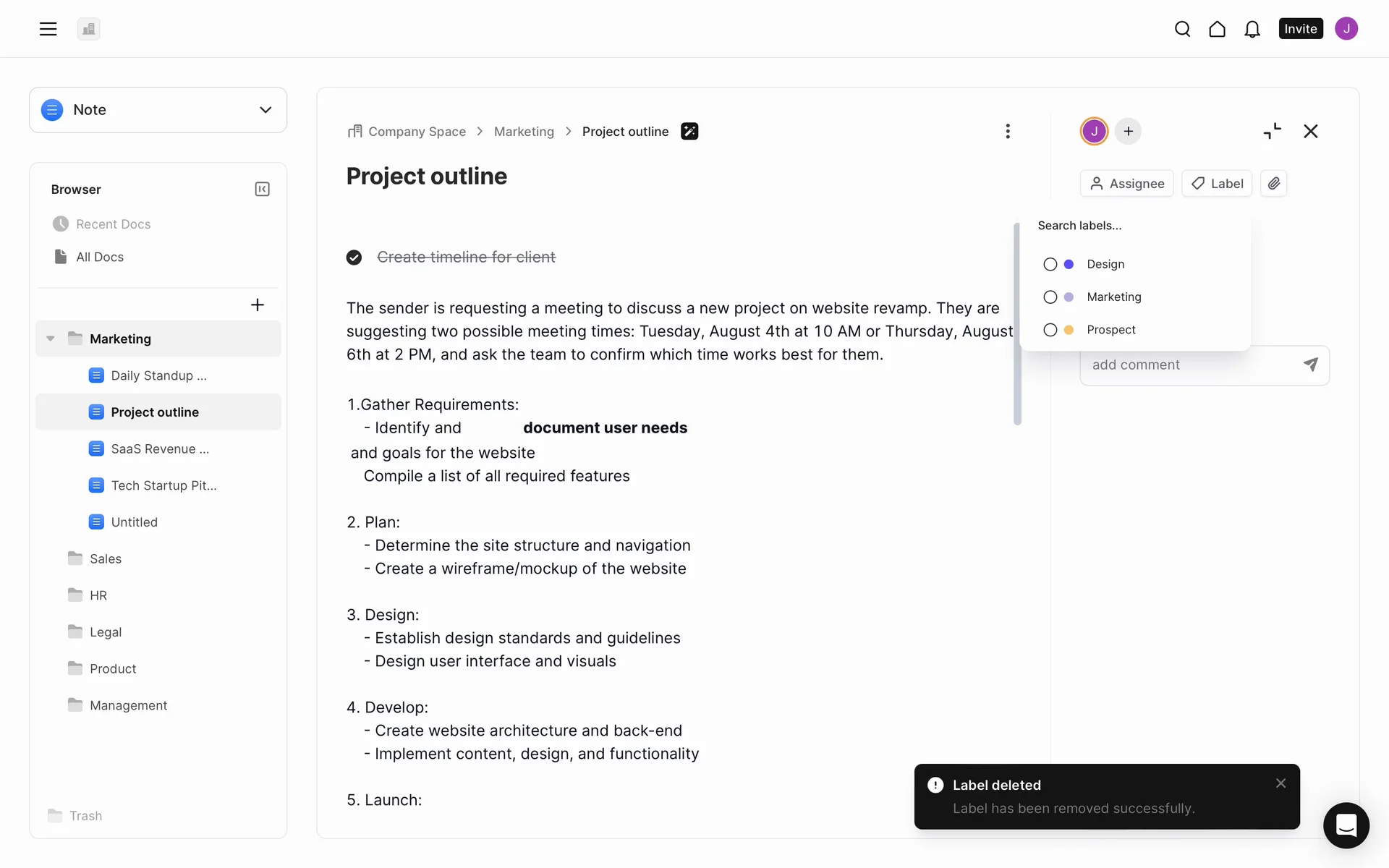
Task: Open the AI magic wand icon
Action: pyautogui.click(x=689, y=132)
